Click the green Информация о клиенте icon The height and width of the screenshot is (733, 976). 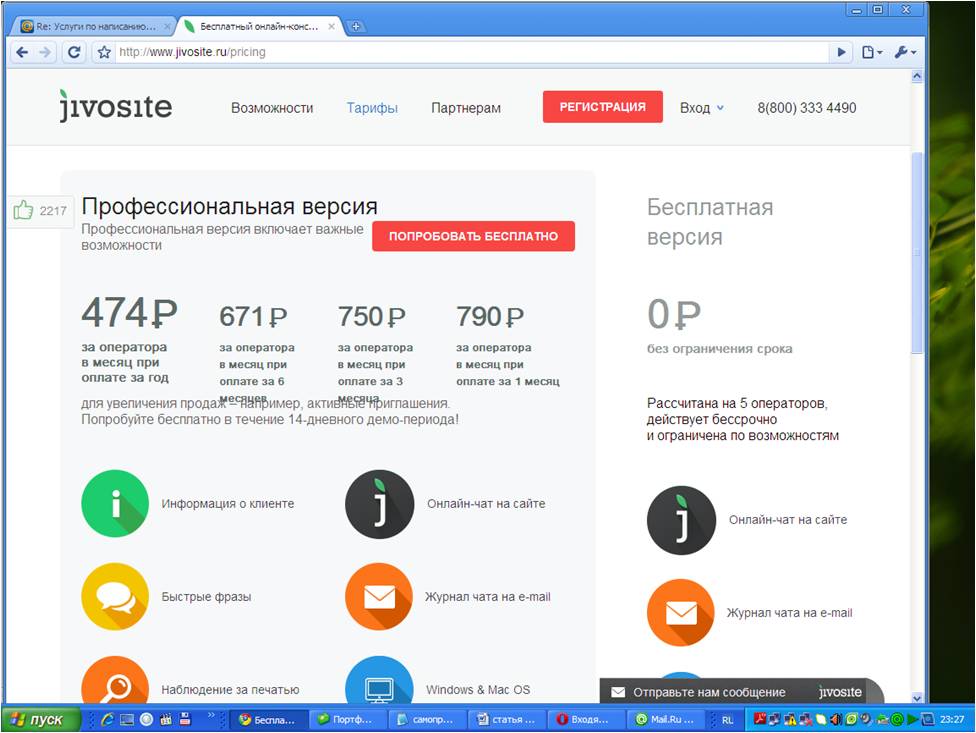click(x=115, y=503)
